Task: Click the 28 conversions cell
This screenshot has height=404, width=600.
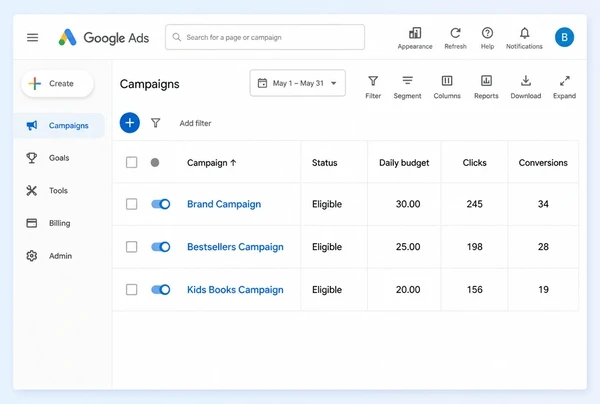Action: (543, 247)
